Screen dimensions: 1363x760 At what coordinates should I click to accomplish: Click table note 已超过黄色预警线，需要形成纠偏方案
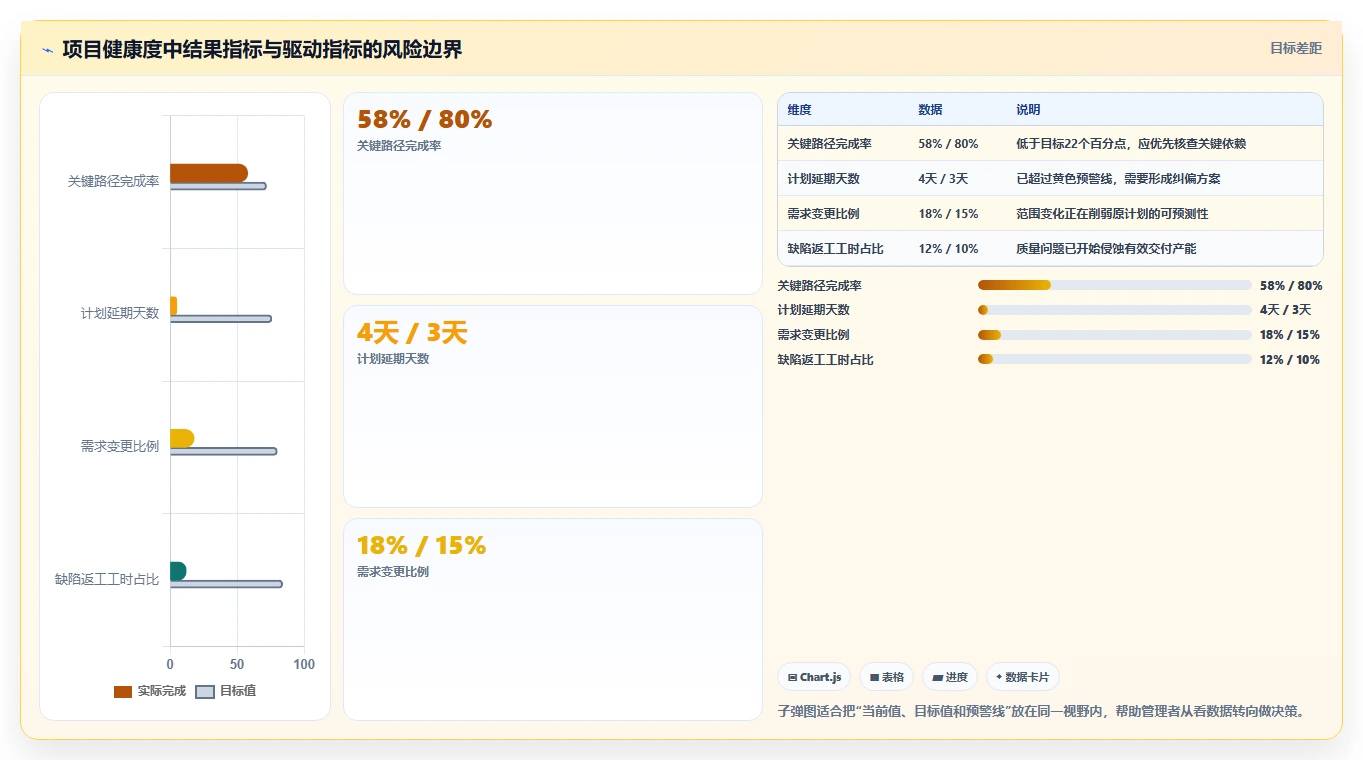coord(1118,179)
